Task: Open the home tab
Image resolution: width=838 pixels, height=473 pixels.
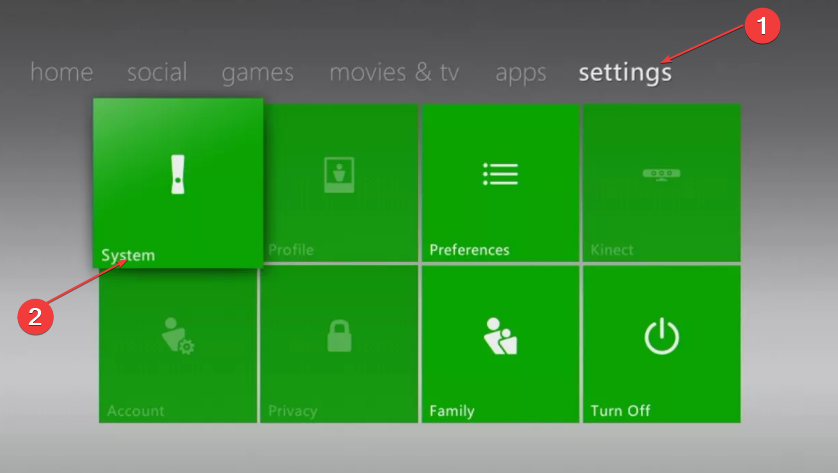Action: click(x=61, y=72)
